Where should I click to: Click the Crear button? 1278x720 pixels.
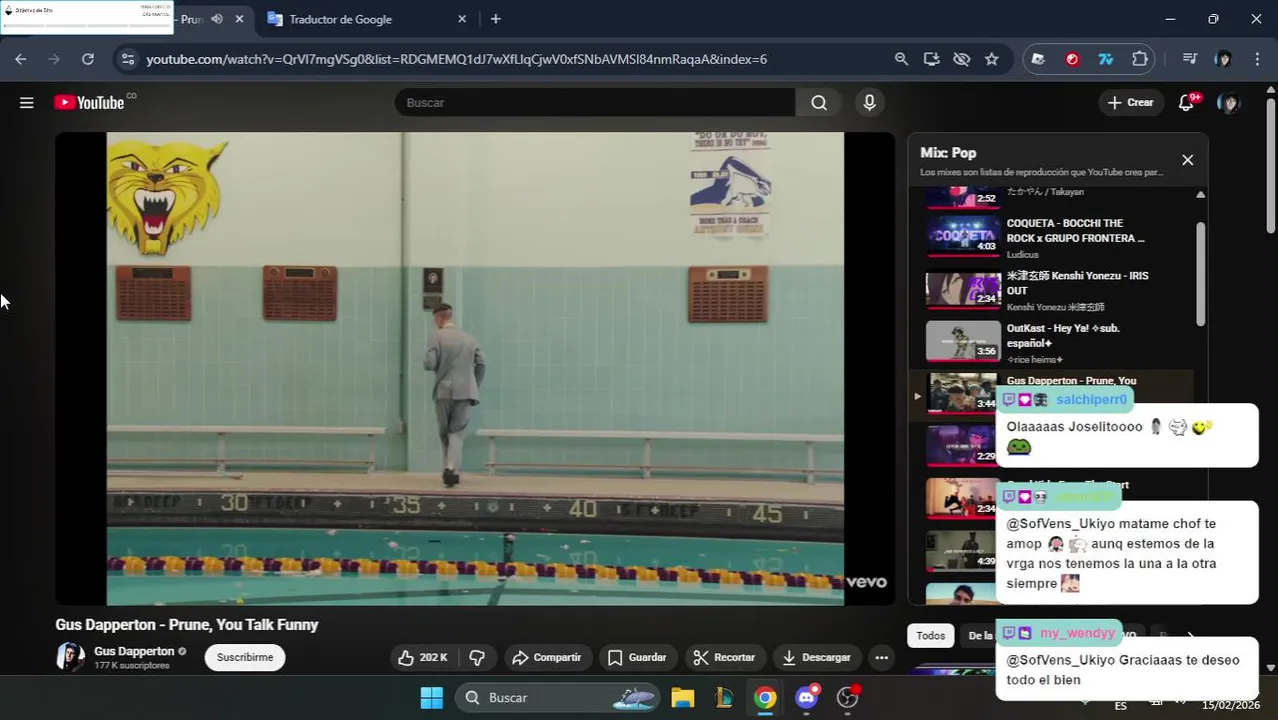[1131, 102]
